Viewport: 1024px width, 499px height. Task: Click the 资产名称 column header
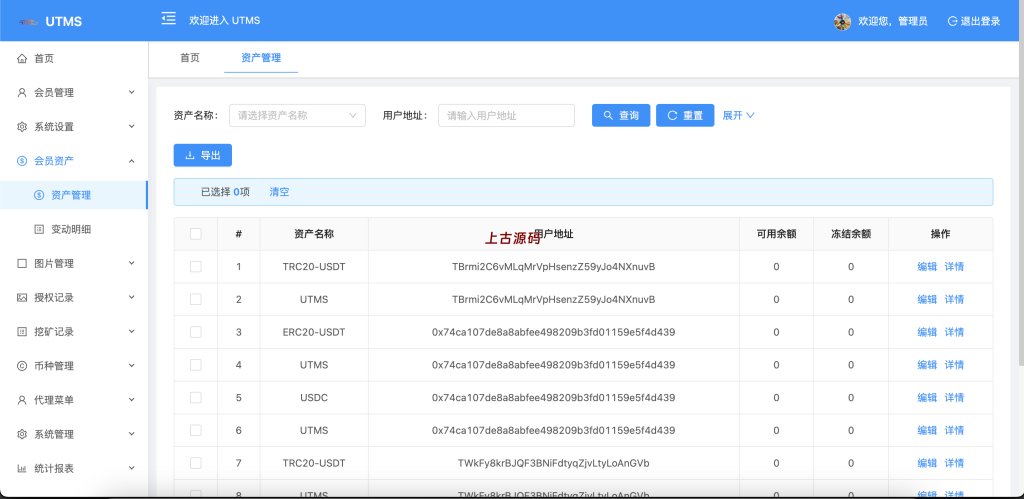[x=314, y=234]
